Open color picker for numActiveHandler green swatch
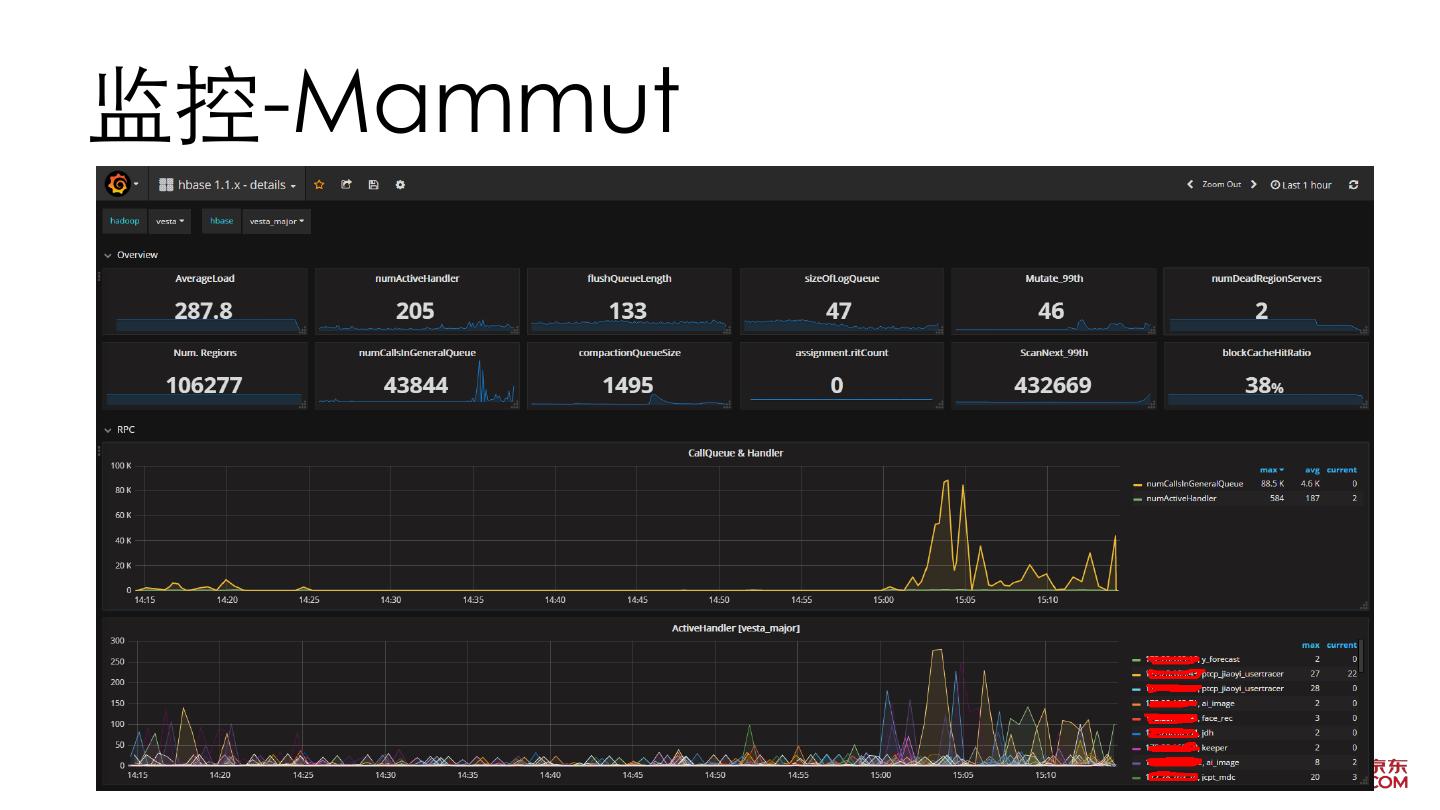Viewport: 1440px width, 810px height. (x=1137, y=499)
